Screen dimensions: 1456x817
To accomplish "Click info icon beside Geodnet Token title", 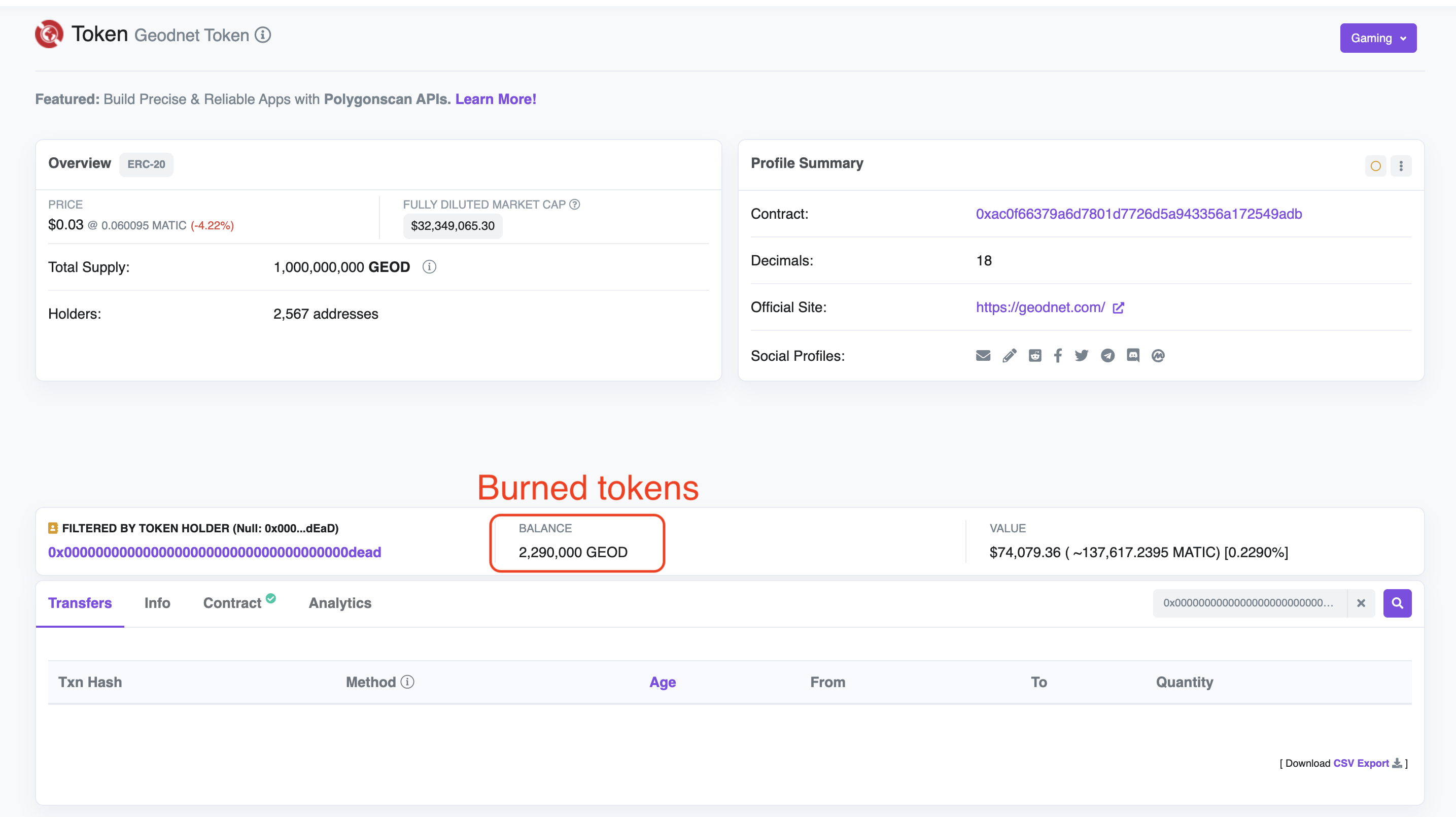I will click(263, 35).
